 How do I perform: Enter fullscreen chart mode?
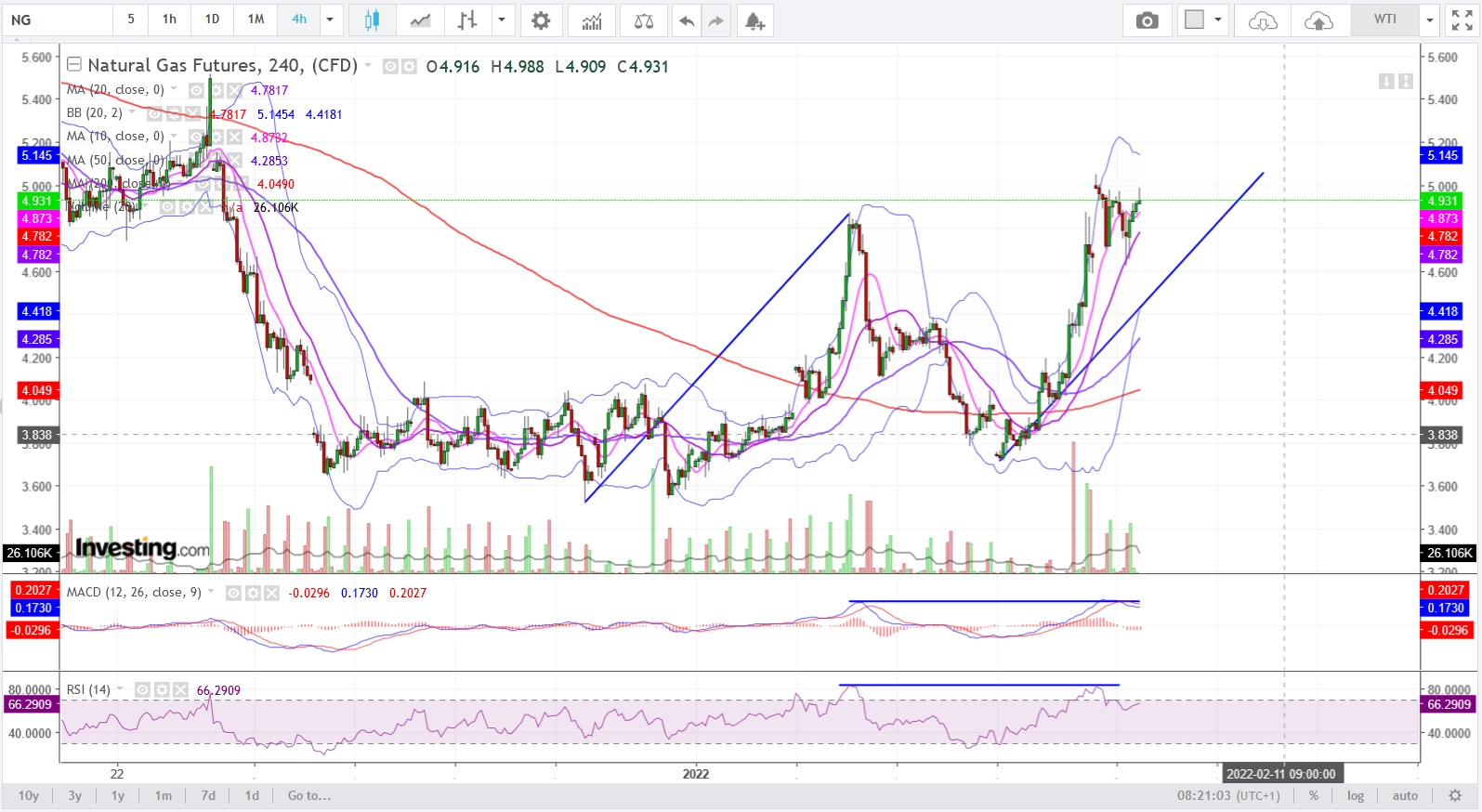pyautogui.click(x=1462, y=20)
